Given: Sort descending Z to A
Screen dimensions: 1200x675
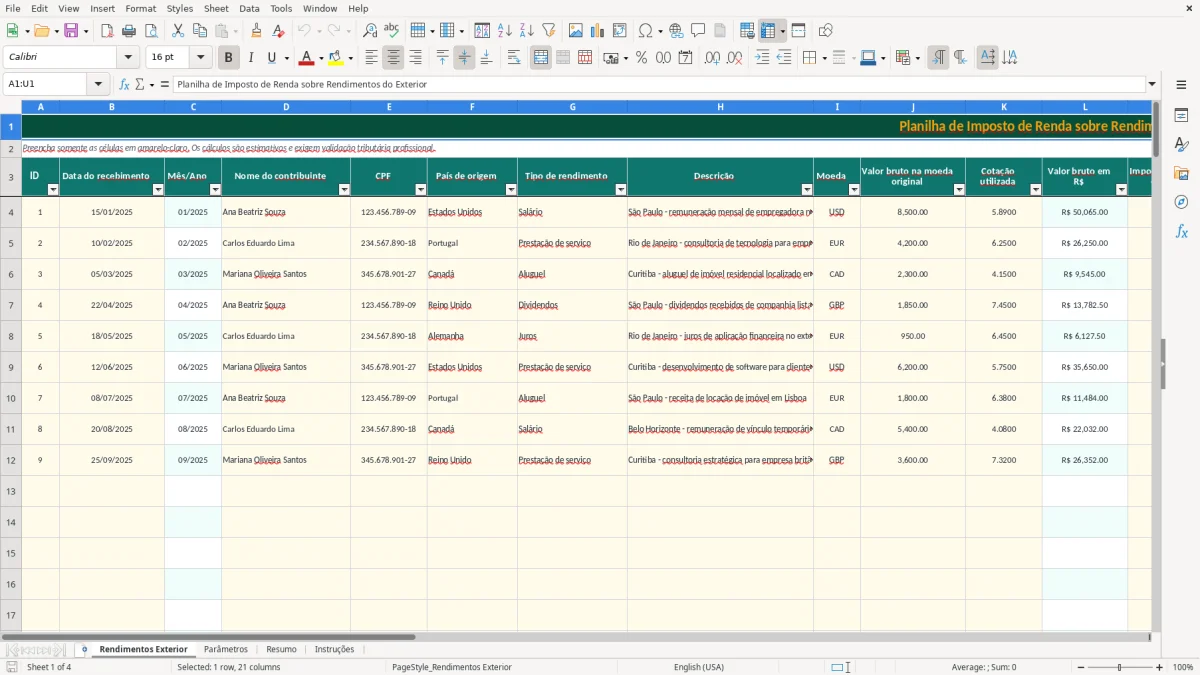Looking at the screenshot, I should coord(527,31).
